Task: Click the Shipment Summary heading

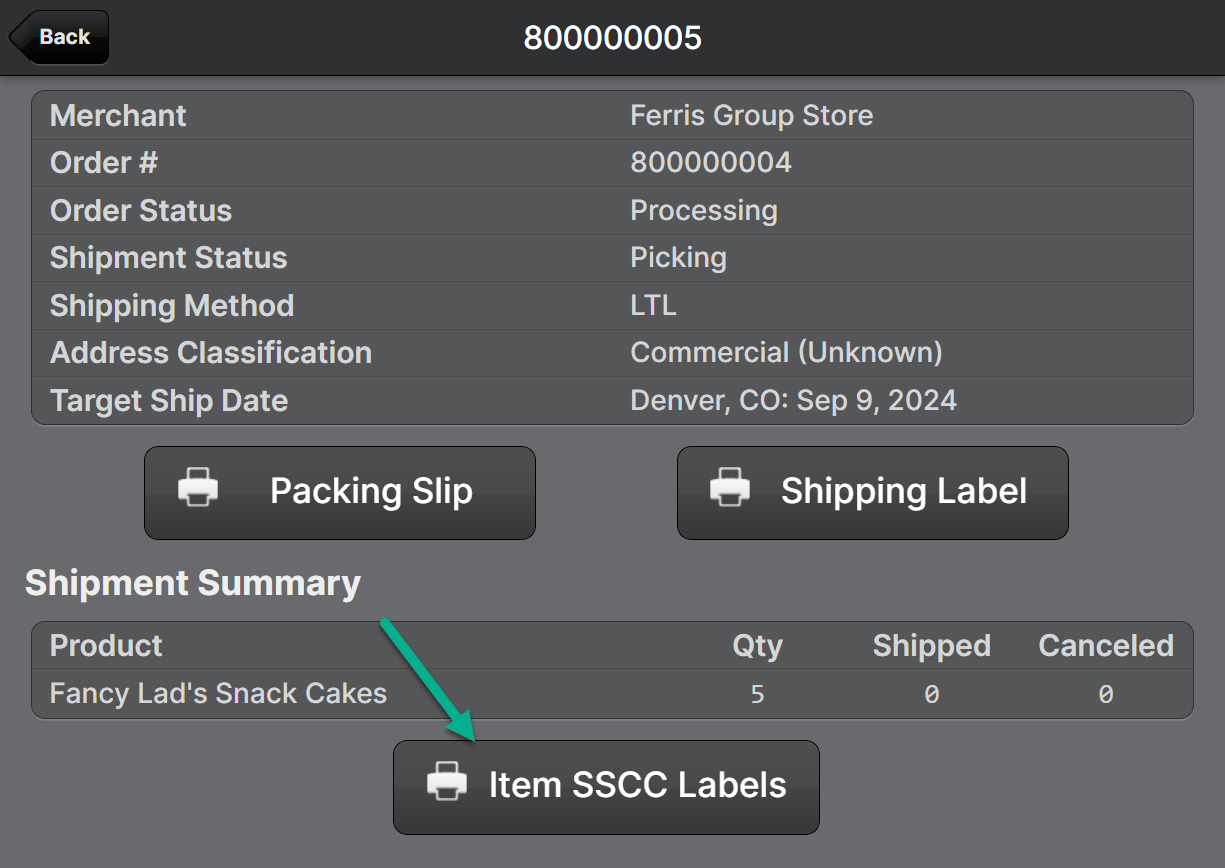Action: tap(193, 583)
